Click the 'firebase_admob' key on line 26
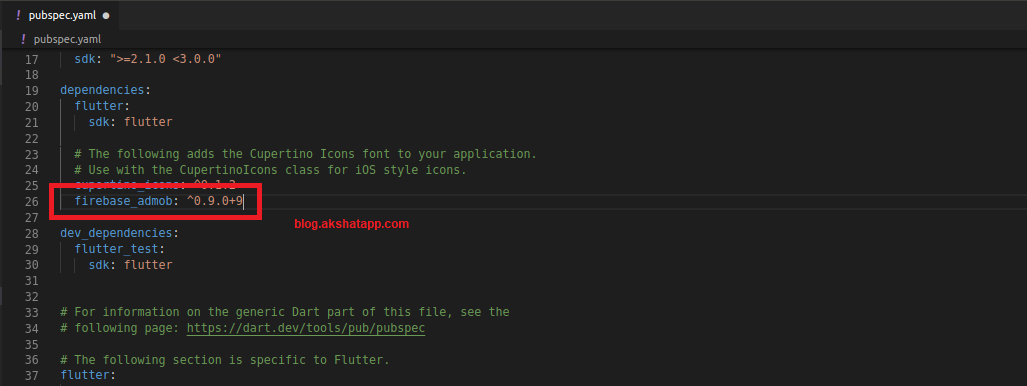Screen dimensions: 1027x386 click(x=124, y=201)
